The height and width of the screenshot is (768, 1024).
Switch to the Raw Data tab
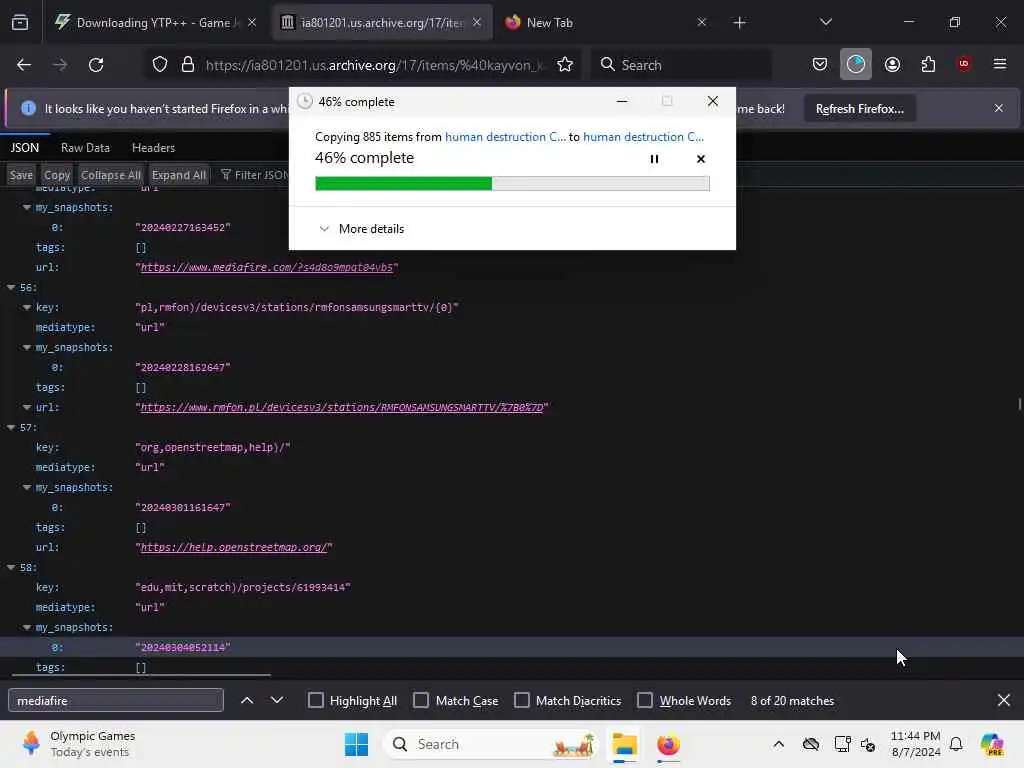pyautogui.click(x=86, y=148)
